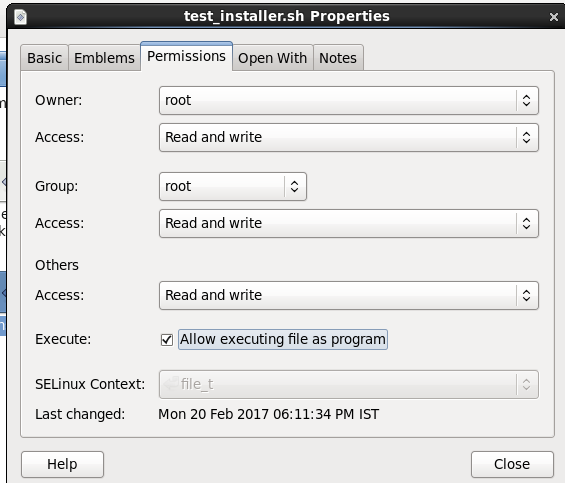
Task: Open the Open With tab
Action: pyautogui.click(x=272, y=58)
